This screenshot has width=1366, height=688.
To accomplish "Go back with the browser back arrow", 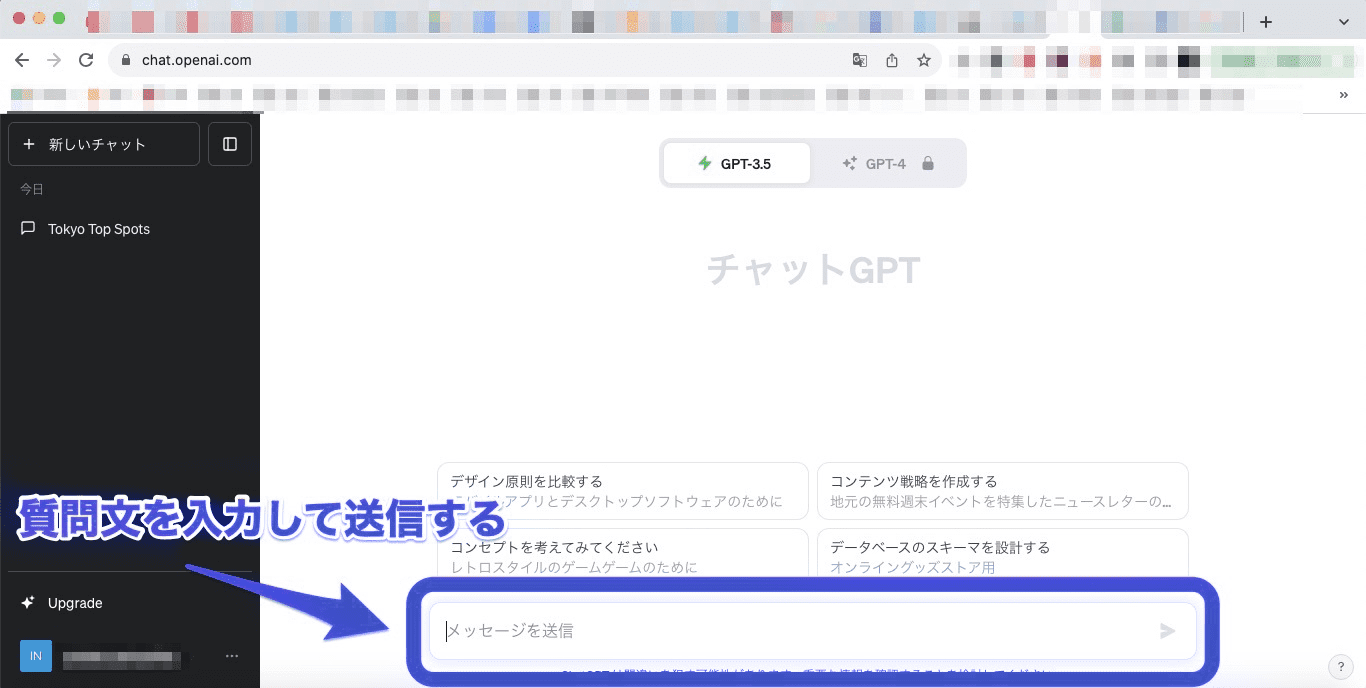I will (x=22, y=60).
